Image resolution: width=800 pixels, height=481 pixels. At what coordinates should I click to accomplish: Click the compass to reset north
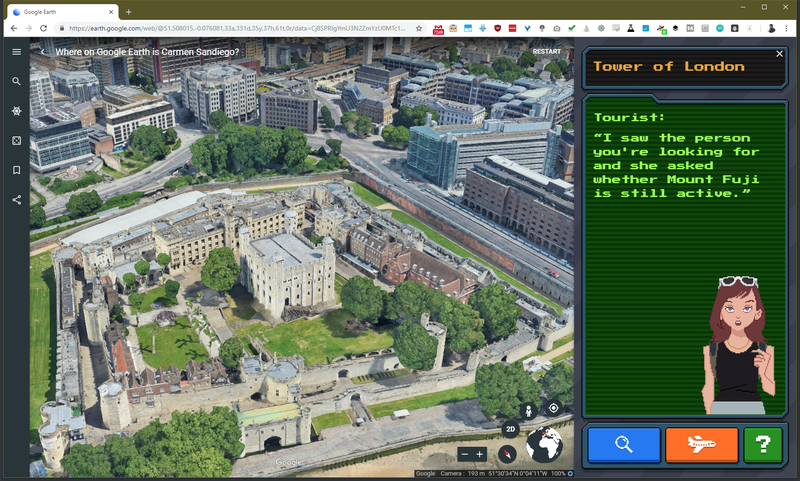coord(507,453)
